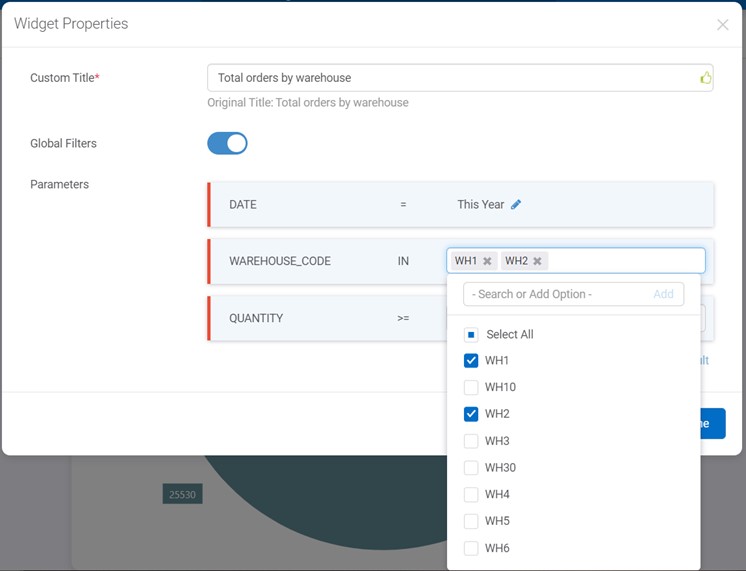
Task: Click the thumbs-up icon in title field
Action: 705,78
